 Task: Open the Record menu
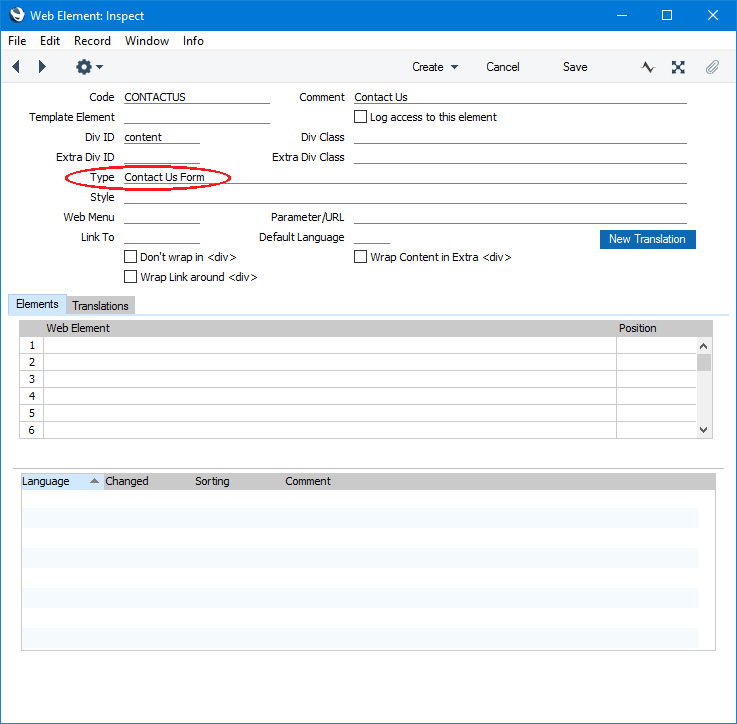92,41
